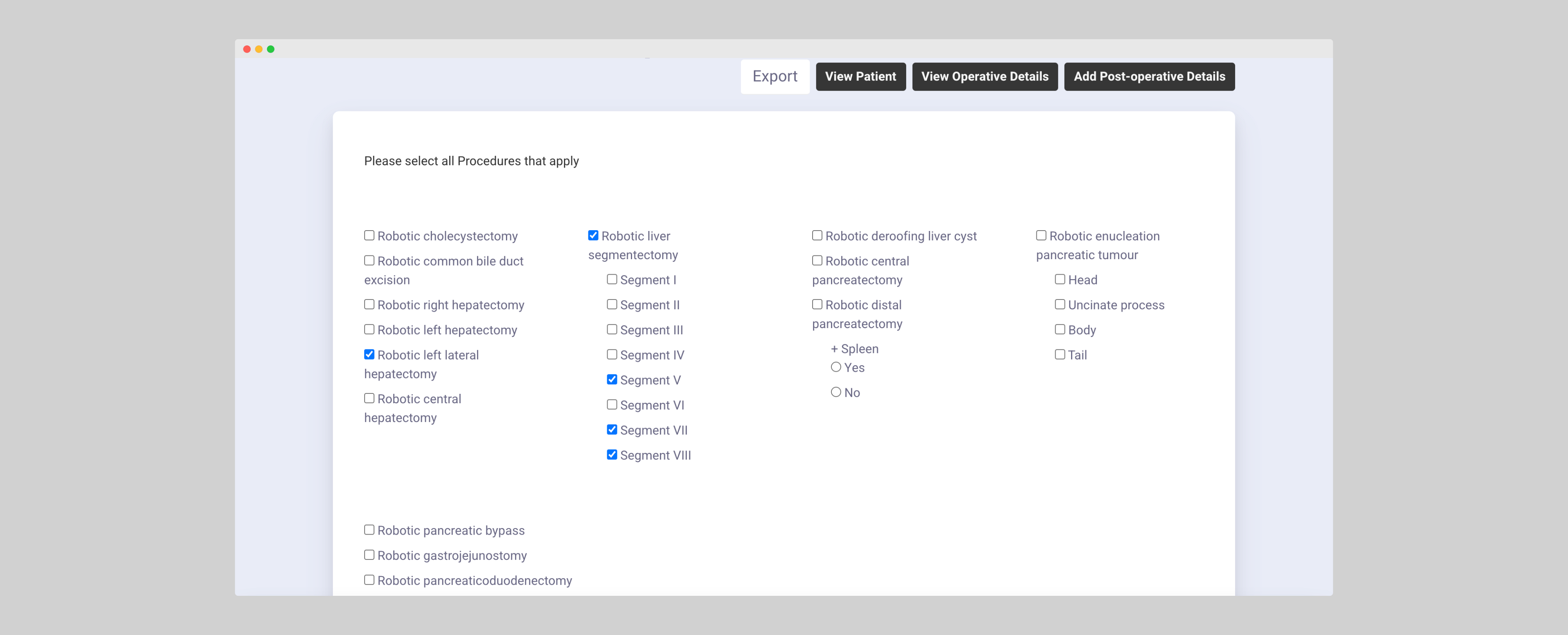Click Add Post-operative Details button
This screenshot has width=1568, height=635.
point(1149,77)
